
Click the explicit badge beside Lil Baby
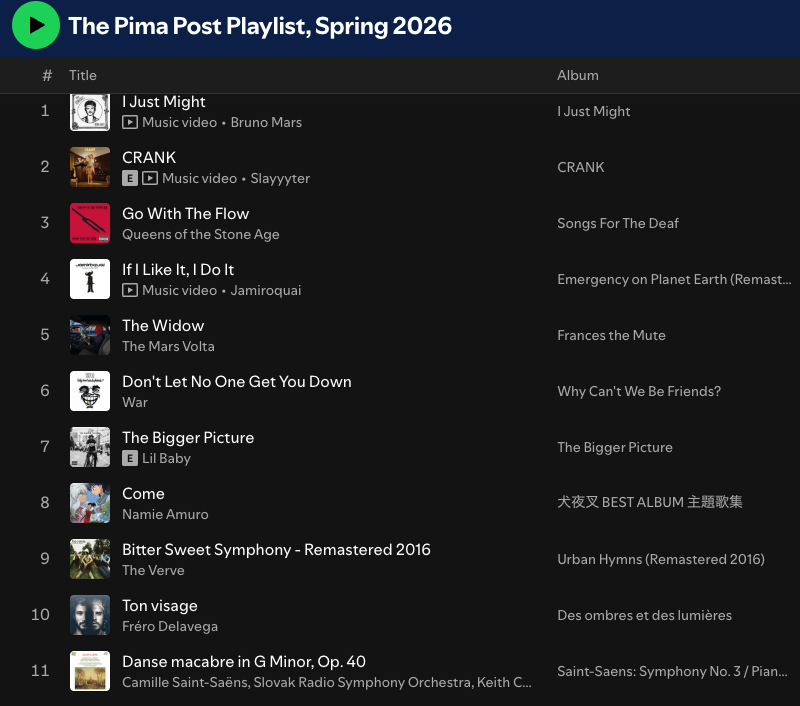coord(130,458)
